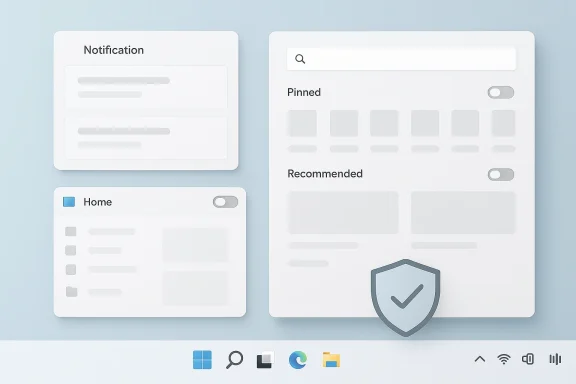Click the blue Home icon
Screen dimensions: 576x384
coord(69,202)
